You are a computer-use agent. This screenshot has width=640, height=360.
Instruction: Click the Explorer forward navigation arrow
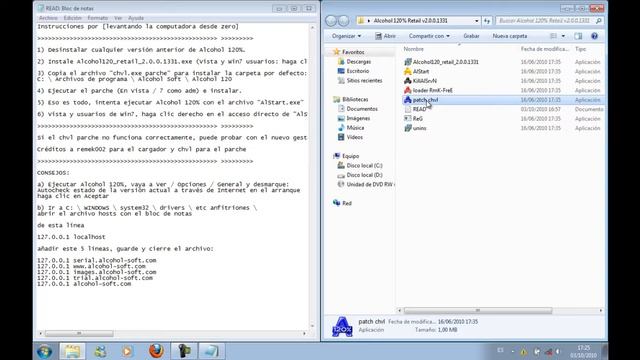344,20
